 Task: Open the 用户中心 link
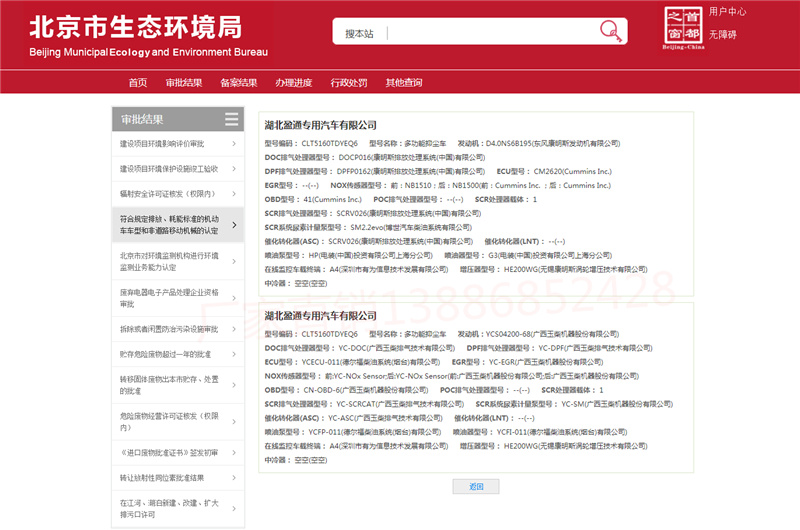coord(728,12)
